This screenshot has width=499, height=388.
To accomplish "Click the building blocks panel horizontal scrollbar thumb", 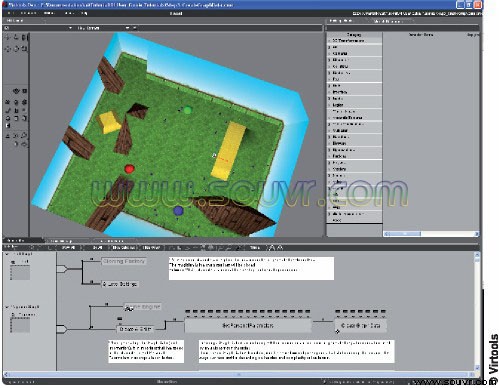I will point(402,234).
